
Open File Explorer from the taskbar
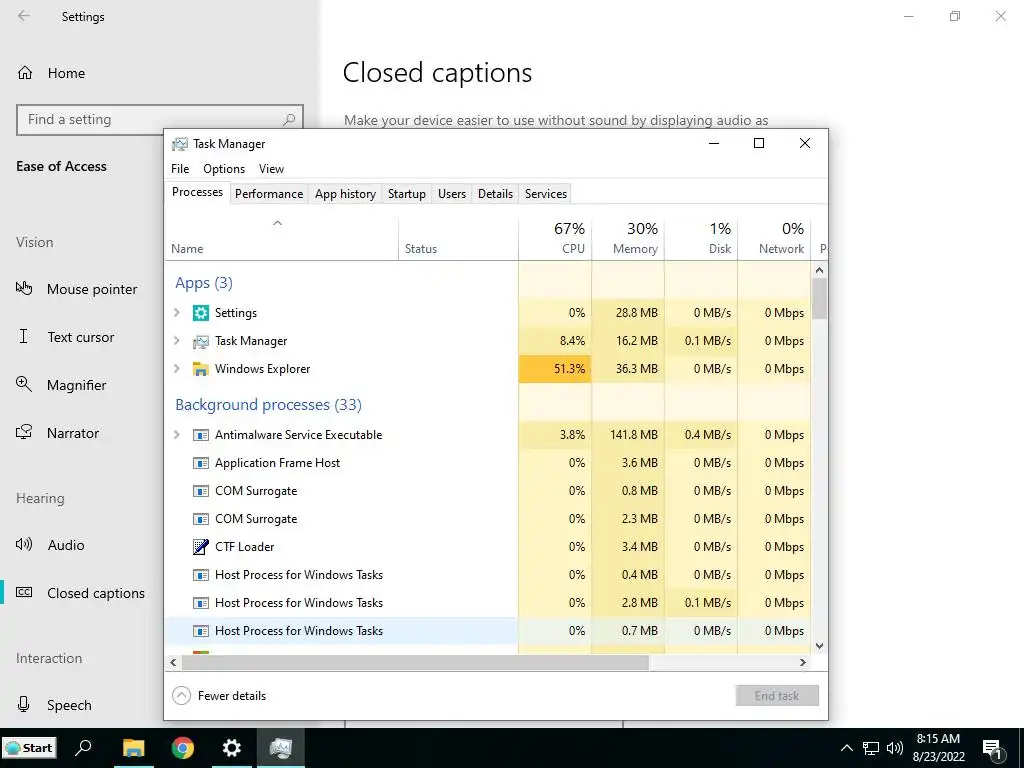click(133, 748)
